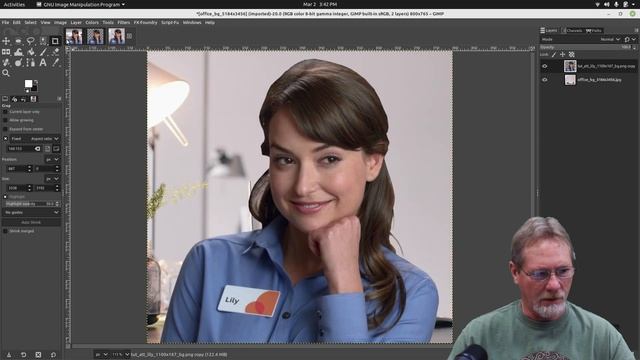This screenshot has height=360, width=640.
Task: Switch to the Paths tab
Action: pyautogui.click(x=594, y=31)
